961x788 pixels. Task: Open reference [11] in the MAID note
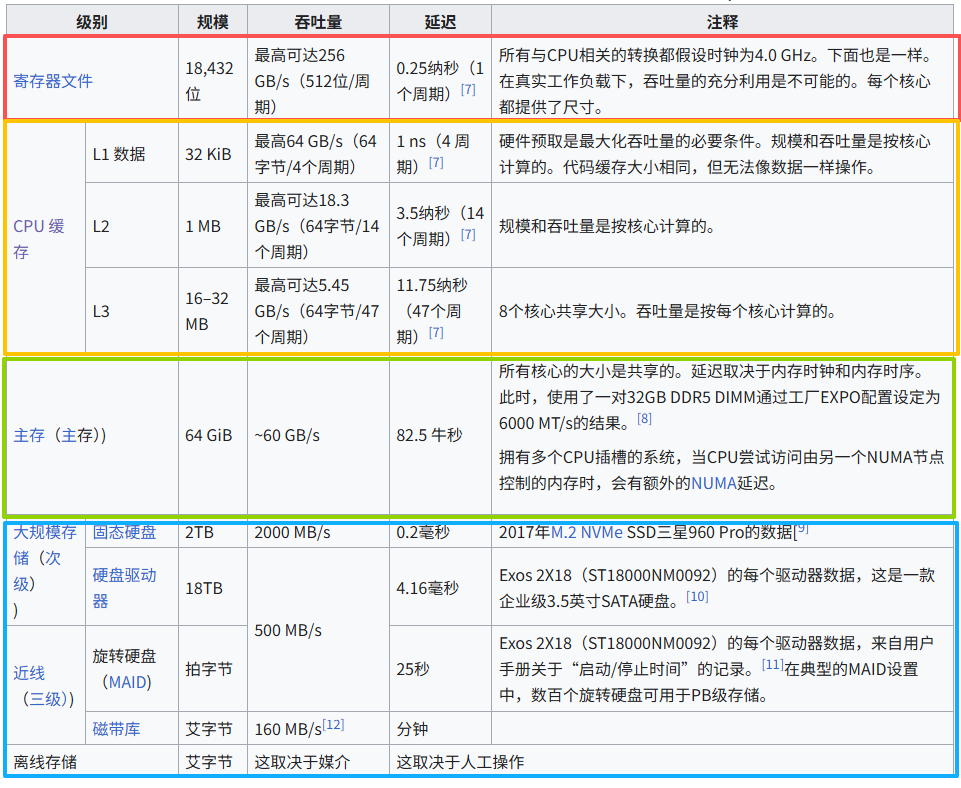click(773, 665)
